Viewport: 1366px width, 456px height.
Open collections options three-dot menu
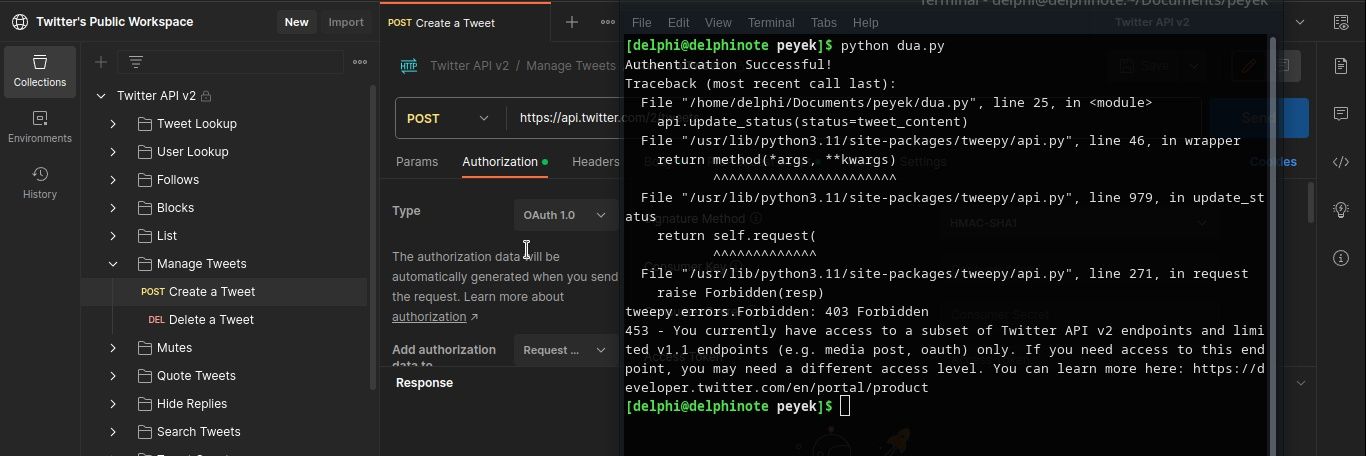(360, 62)
